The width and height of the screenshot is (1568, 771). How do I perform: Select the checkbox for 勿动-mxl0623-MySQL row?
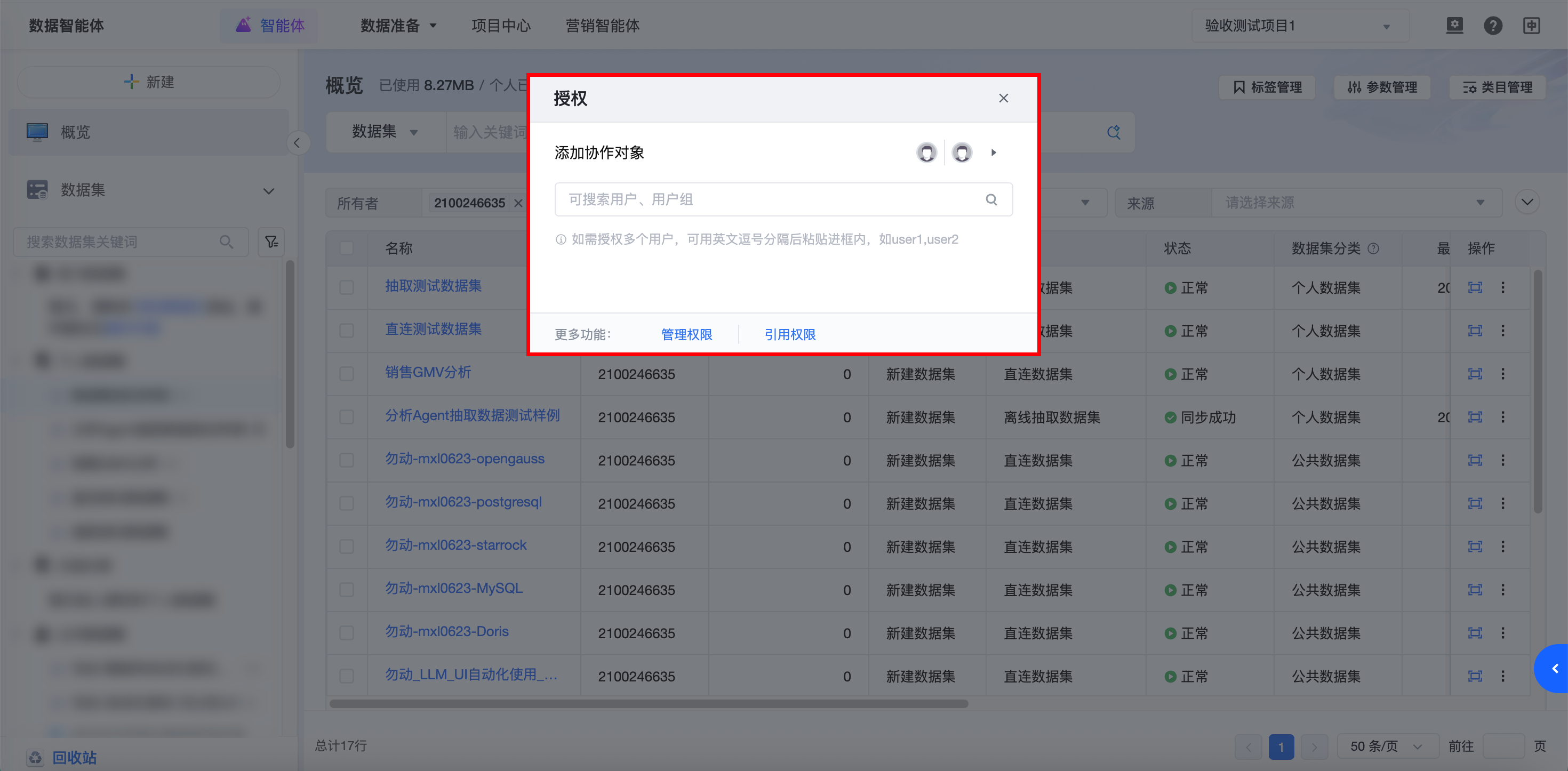point(347,590)
